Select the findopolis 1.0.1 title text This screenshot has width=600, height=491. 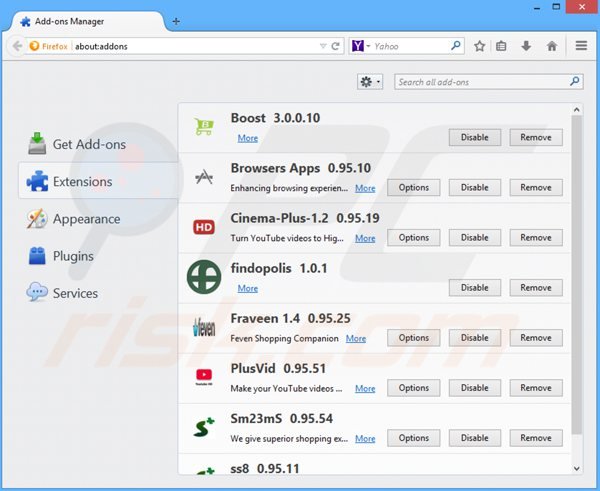279,268
